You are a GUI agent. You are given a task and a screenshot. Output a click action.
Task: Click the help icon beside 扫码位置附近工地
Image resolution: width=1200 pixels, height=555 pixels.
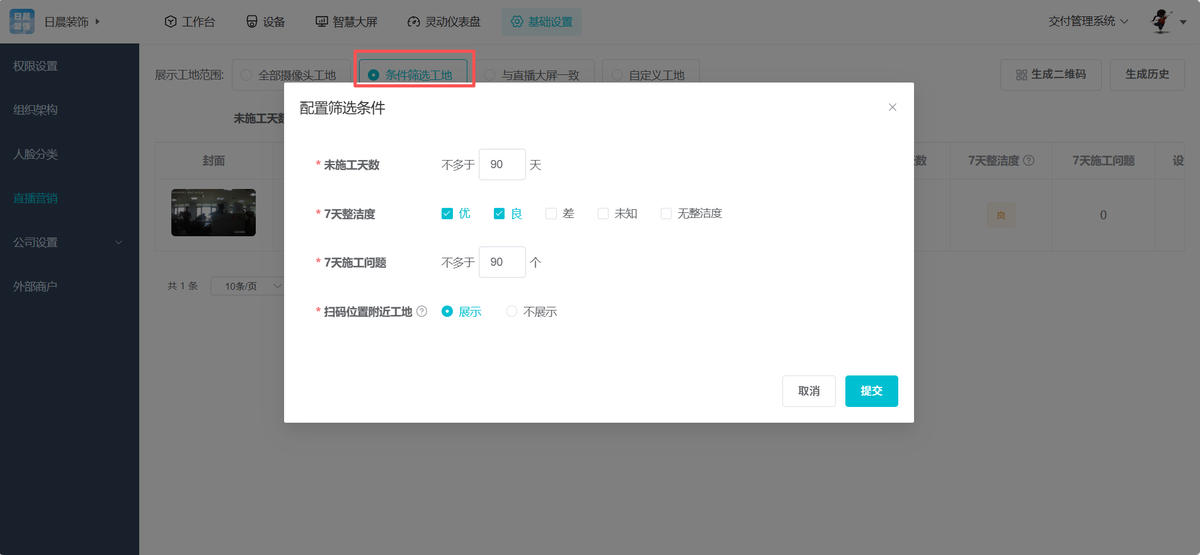click(x=422, y=312)
